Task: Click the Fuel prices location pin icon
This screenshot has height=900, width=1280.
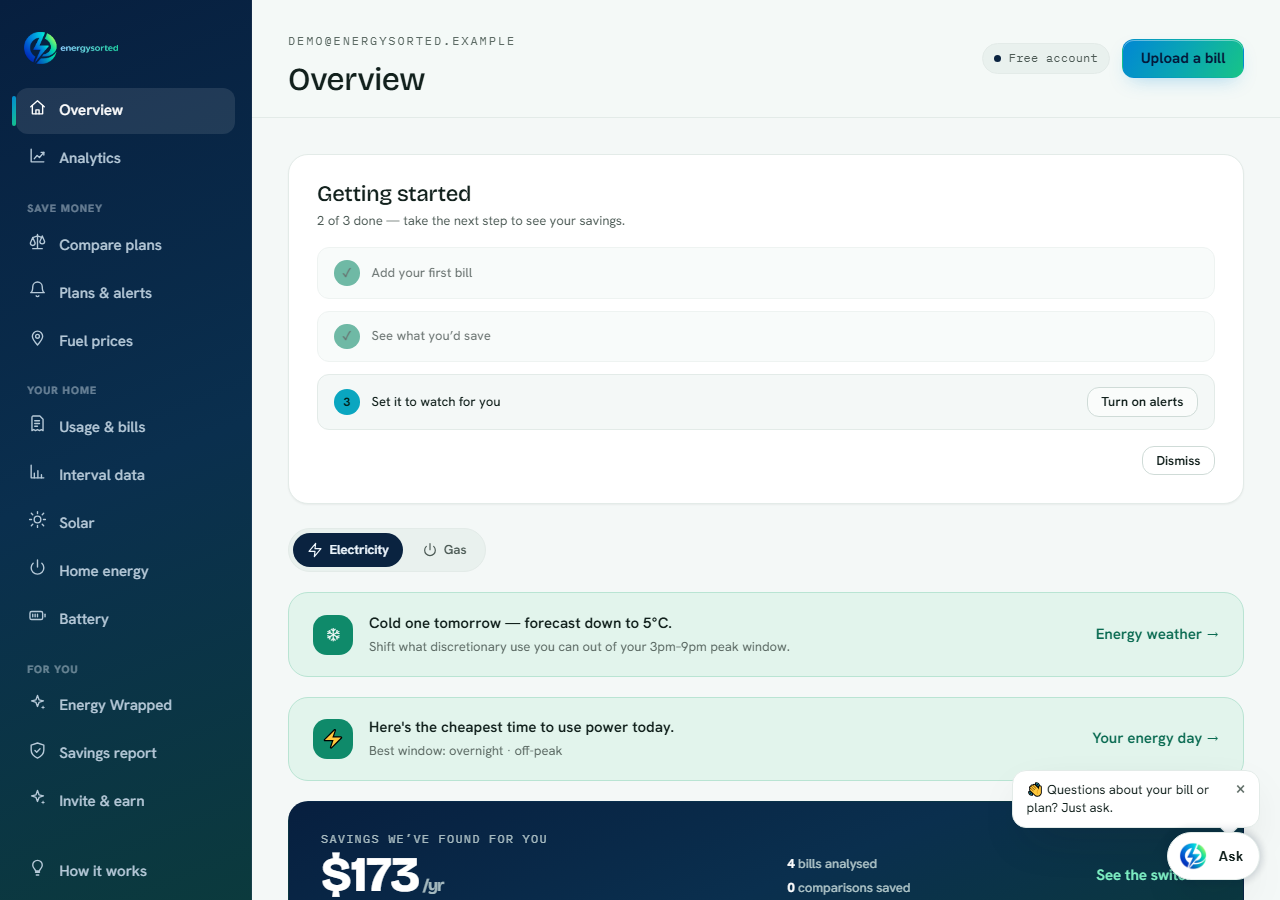Action: tap(38, 339)
